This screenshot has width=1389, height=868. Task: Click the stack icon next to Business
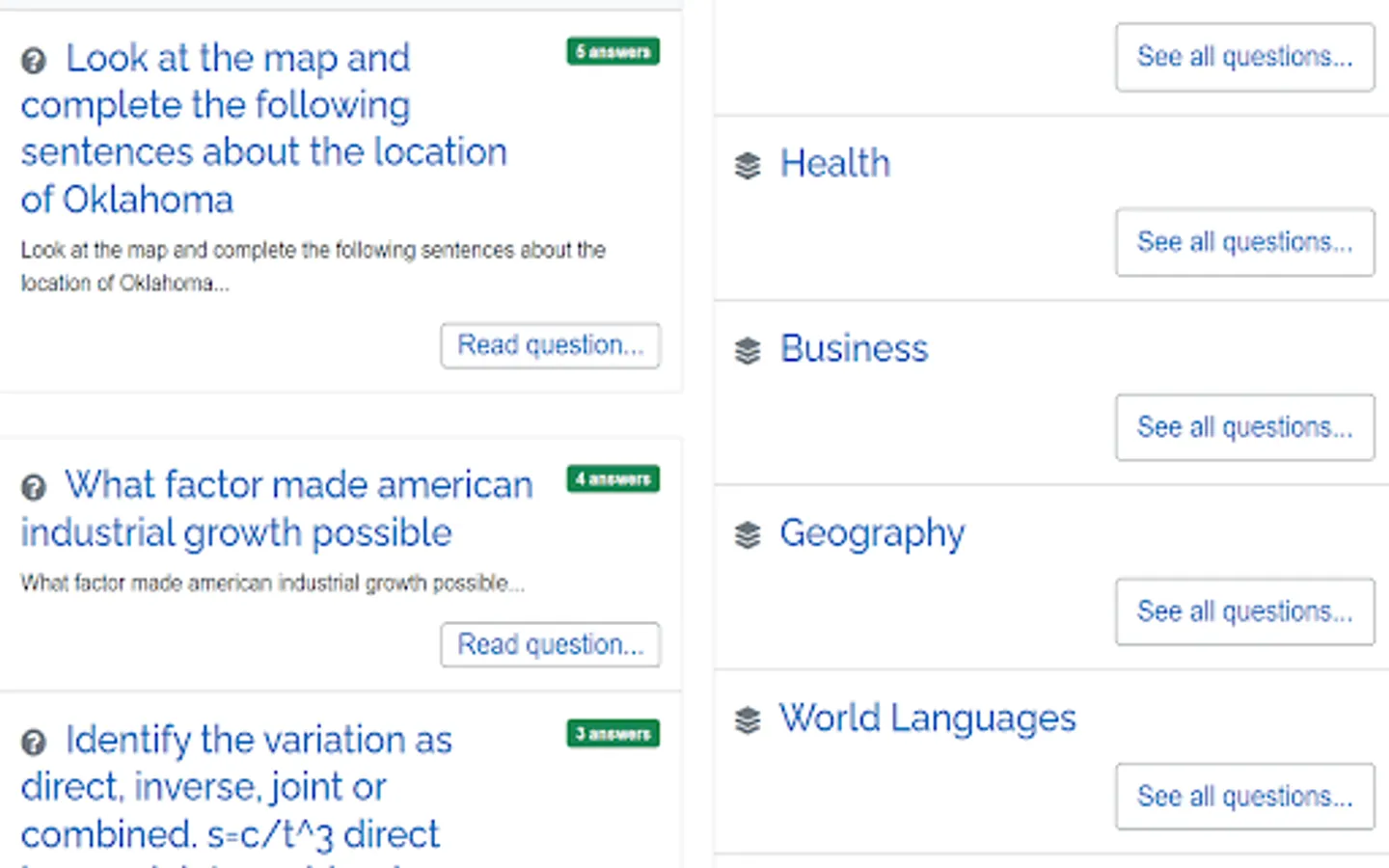pos(748,351)
